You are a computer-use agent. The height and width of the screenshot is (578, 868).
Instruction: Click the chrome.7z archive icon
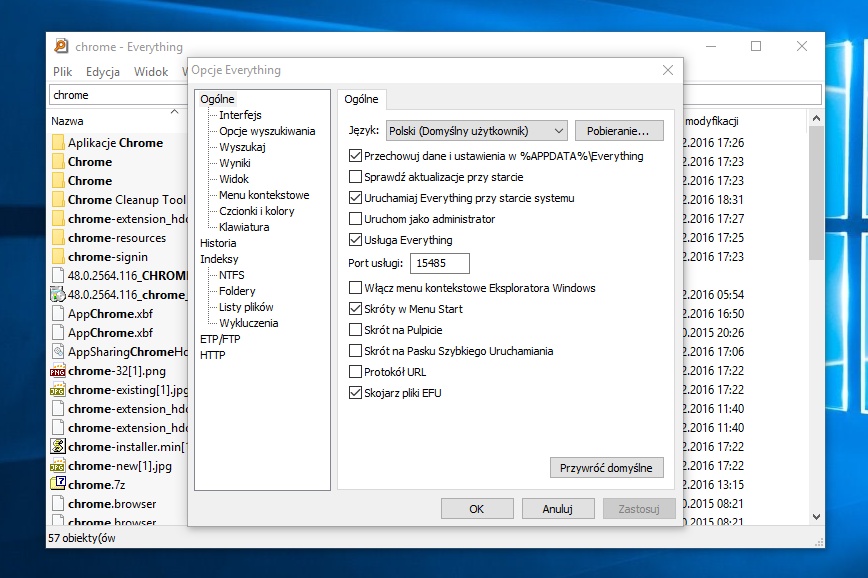tap(58, 485)
